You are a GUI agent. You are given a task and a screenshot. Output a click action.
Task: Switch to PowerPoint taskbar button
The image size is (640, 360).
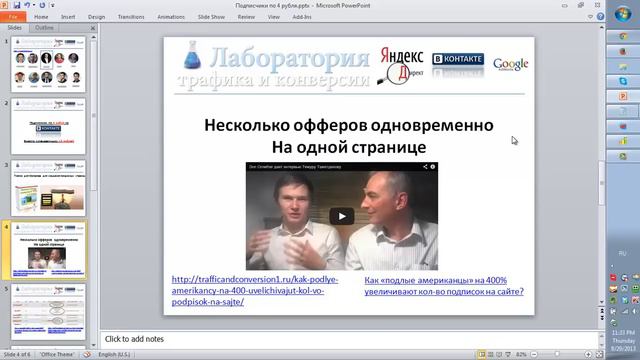(623, 96)
